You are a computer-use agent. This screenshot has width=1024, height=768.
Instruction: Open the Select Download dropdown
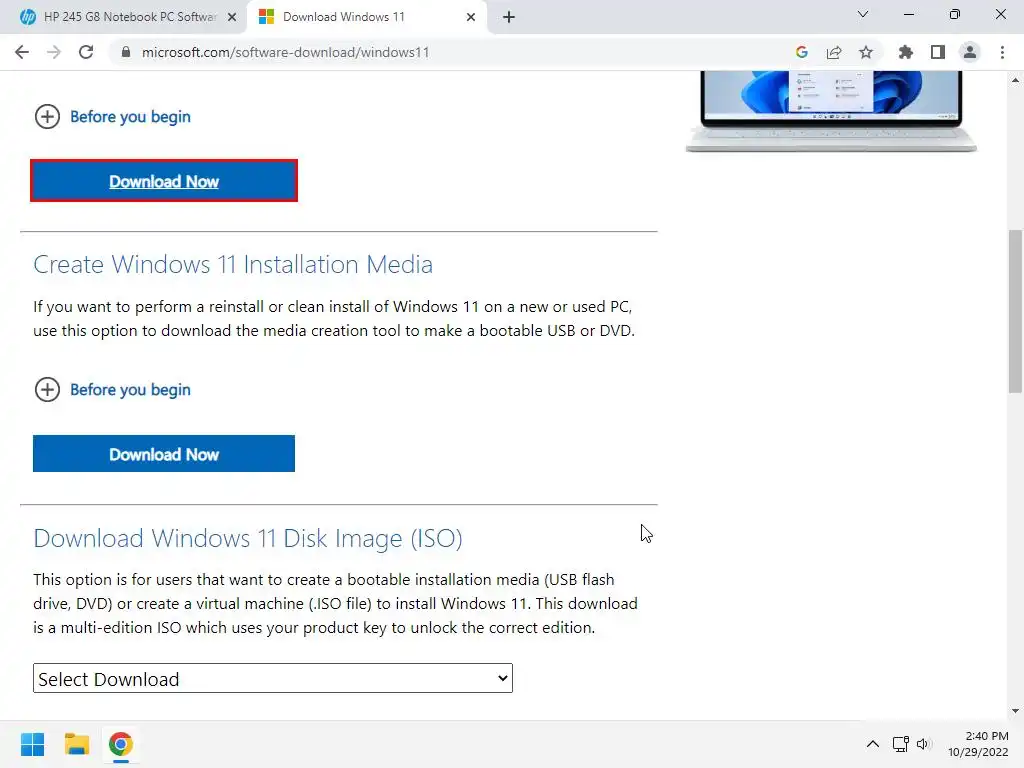click(273, 679)
